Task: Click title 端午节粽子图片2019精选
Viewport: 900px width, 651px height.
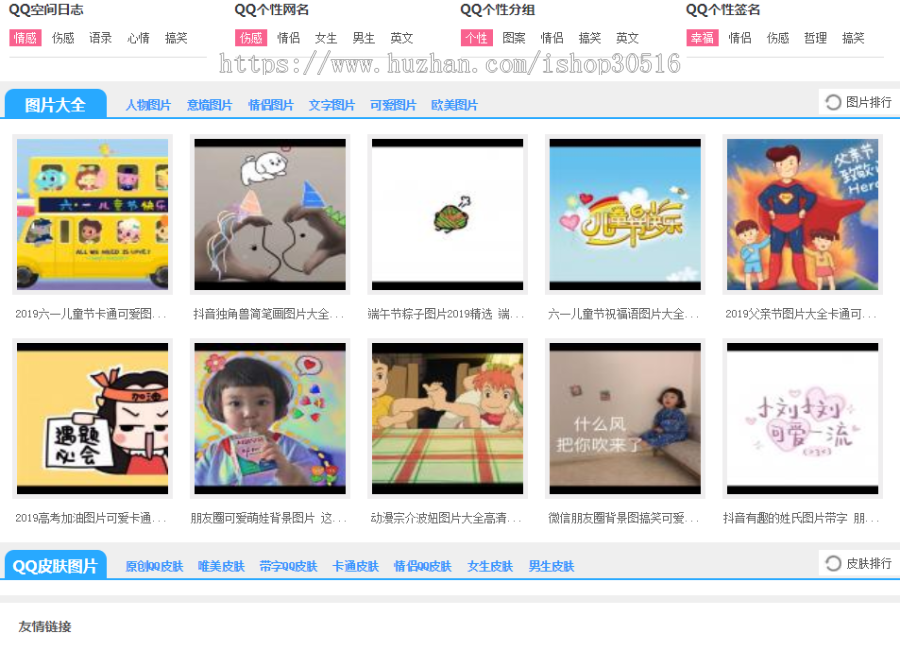Action: coord(446,314)
